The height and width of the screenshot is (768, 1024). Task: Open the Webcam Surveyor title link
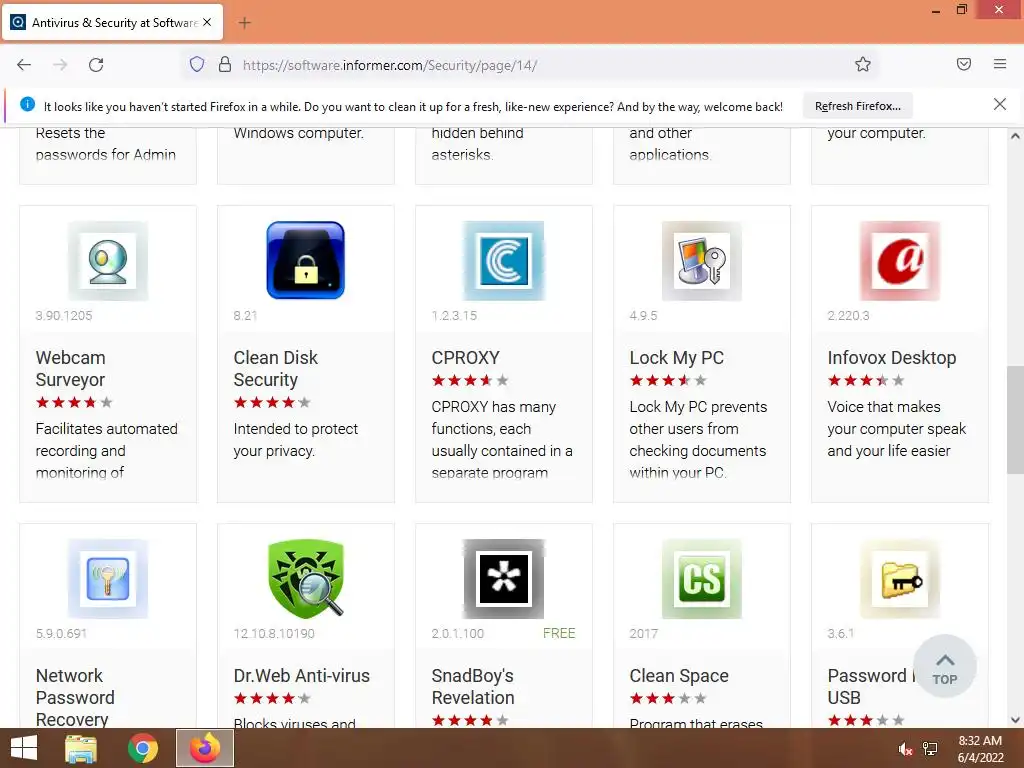71,368
